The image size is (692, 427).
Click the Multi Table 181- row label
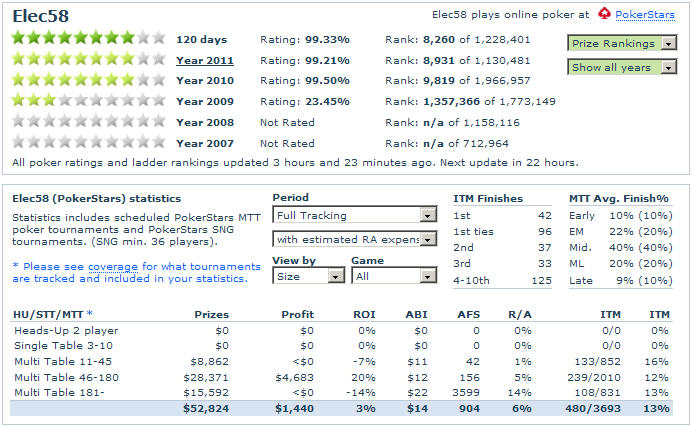(59, 393)
